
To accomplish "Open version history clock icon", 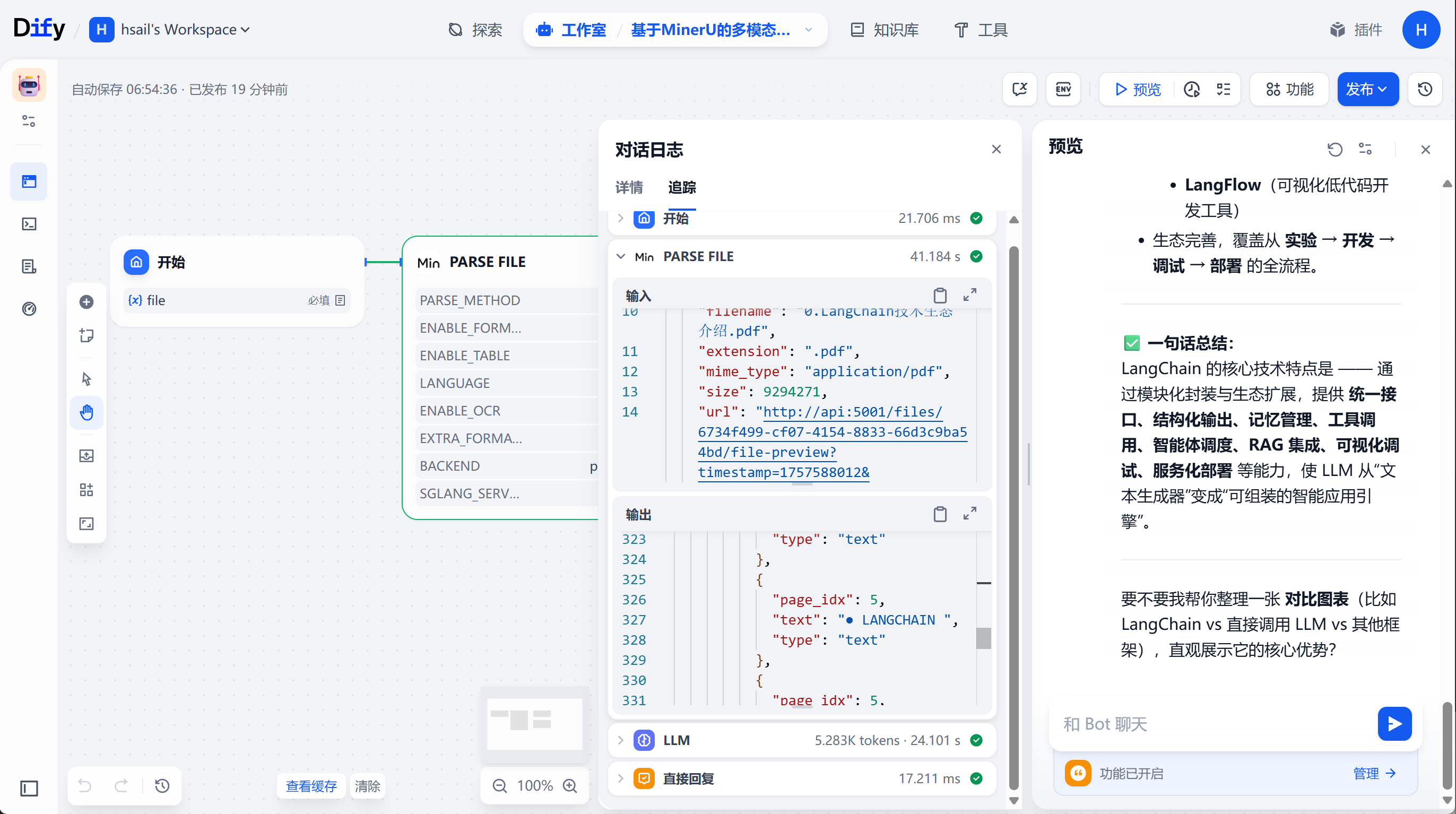I will pyautogui.click(x=1425, y=89).
